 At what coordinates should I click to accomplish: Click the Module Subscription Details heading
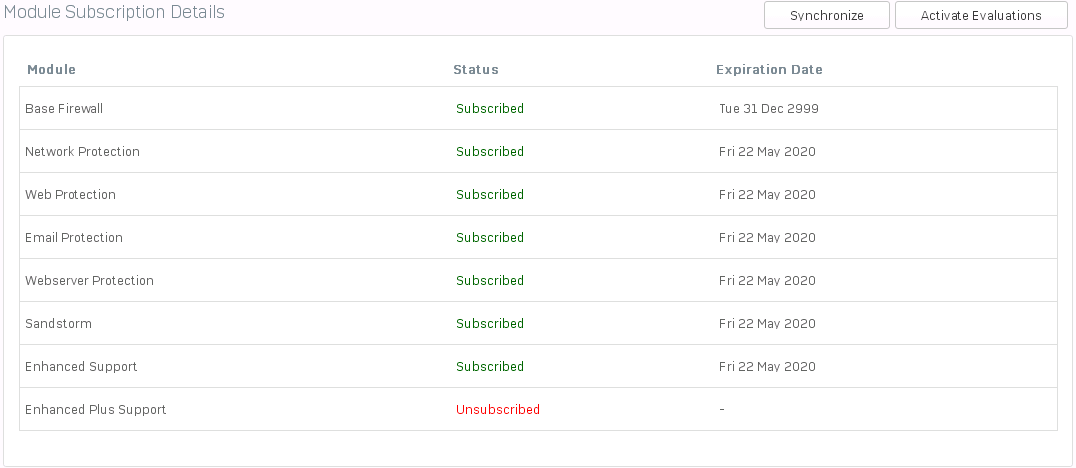click(x=114, y=12)
